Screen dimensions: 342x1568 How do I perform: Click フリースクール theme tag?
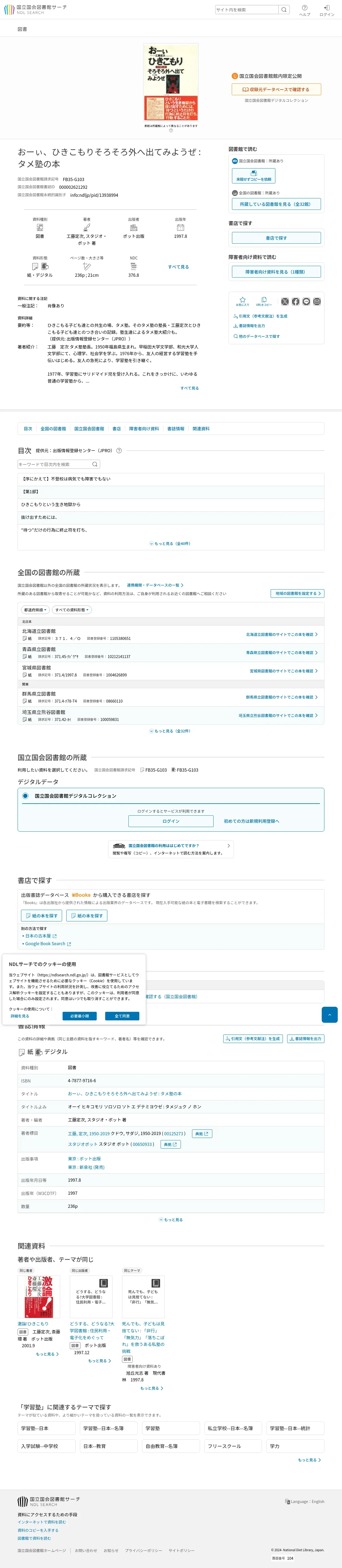[x=233, y=1446]
